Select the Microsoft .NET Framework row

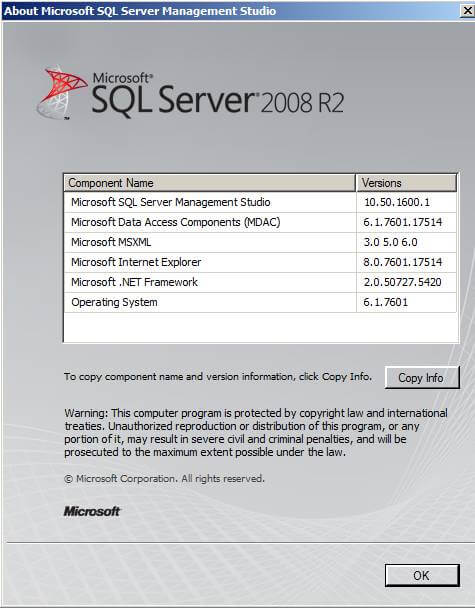pos(260,282)
